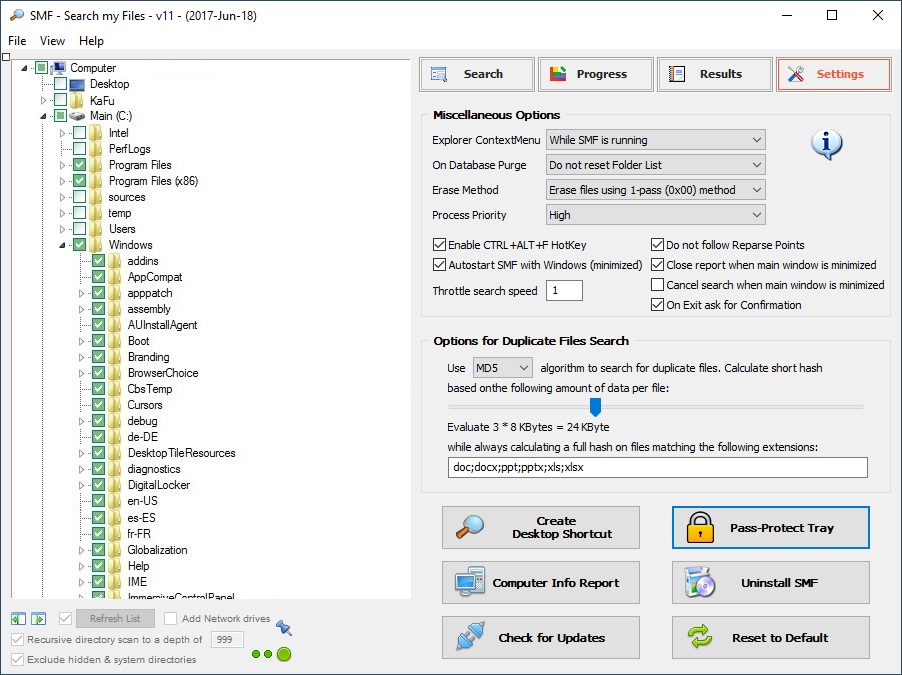Open the Help menu

click(x=91, y=41)
